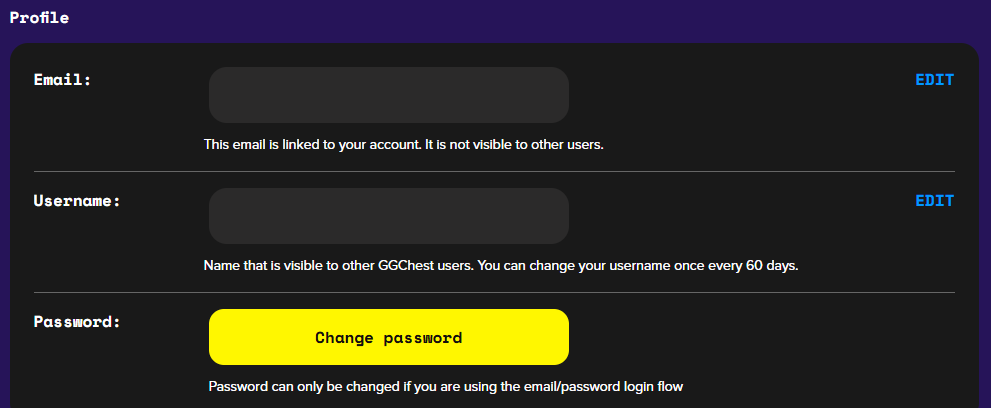Click the email visibility note text
The image size is (991, 408).
[x=404, y=145]
